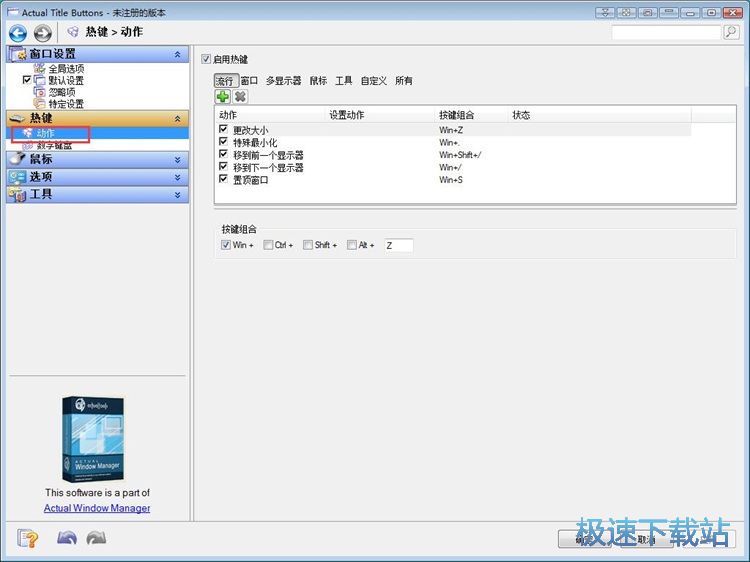
Task: Click the forward navigation arrow
Action: (x=42, y=33)
